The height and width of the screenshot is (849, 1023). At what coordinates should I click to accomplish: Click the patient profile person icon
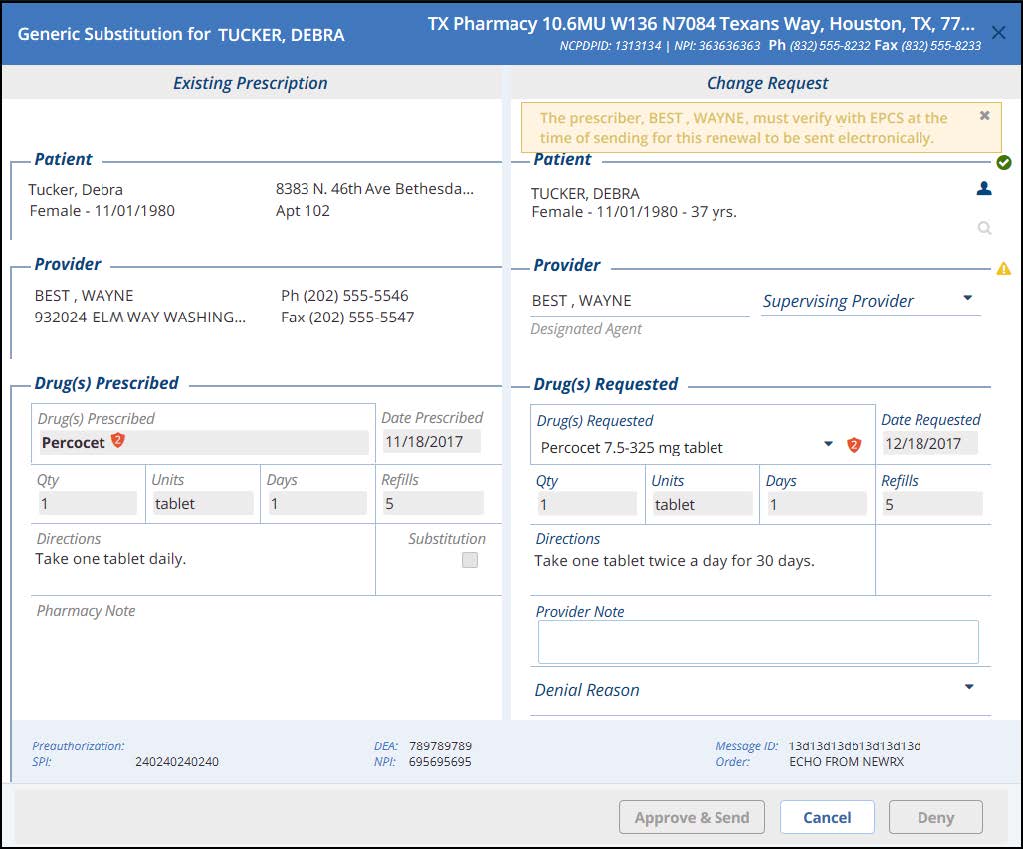(x=984, y=188)
